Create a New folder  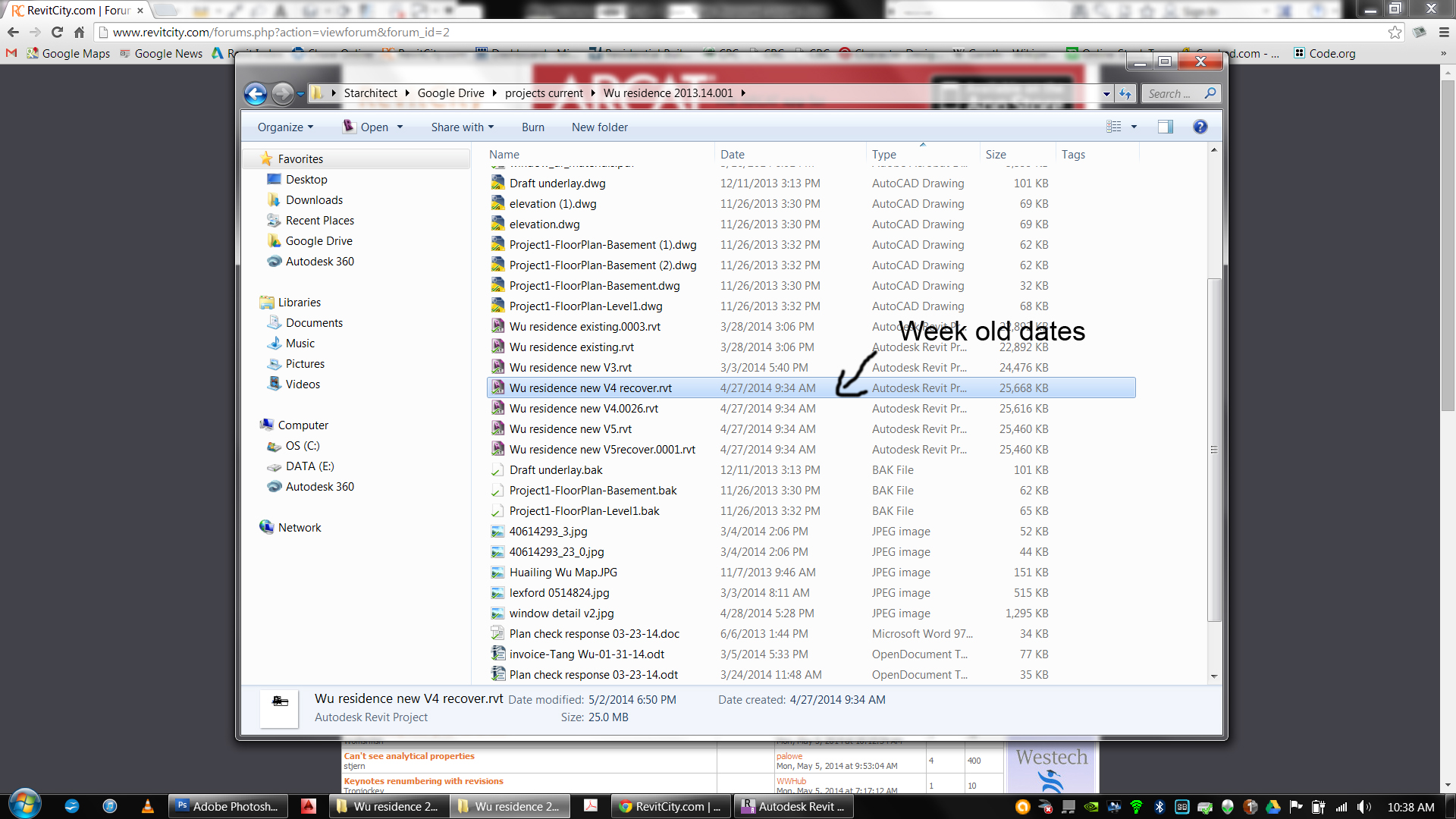click(599, 127)
